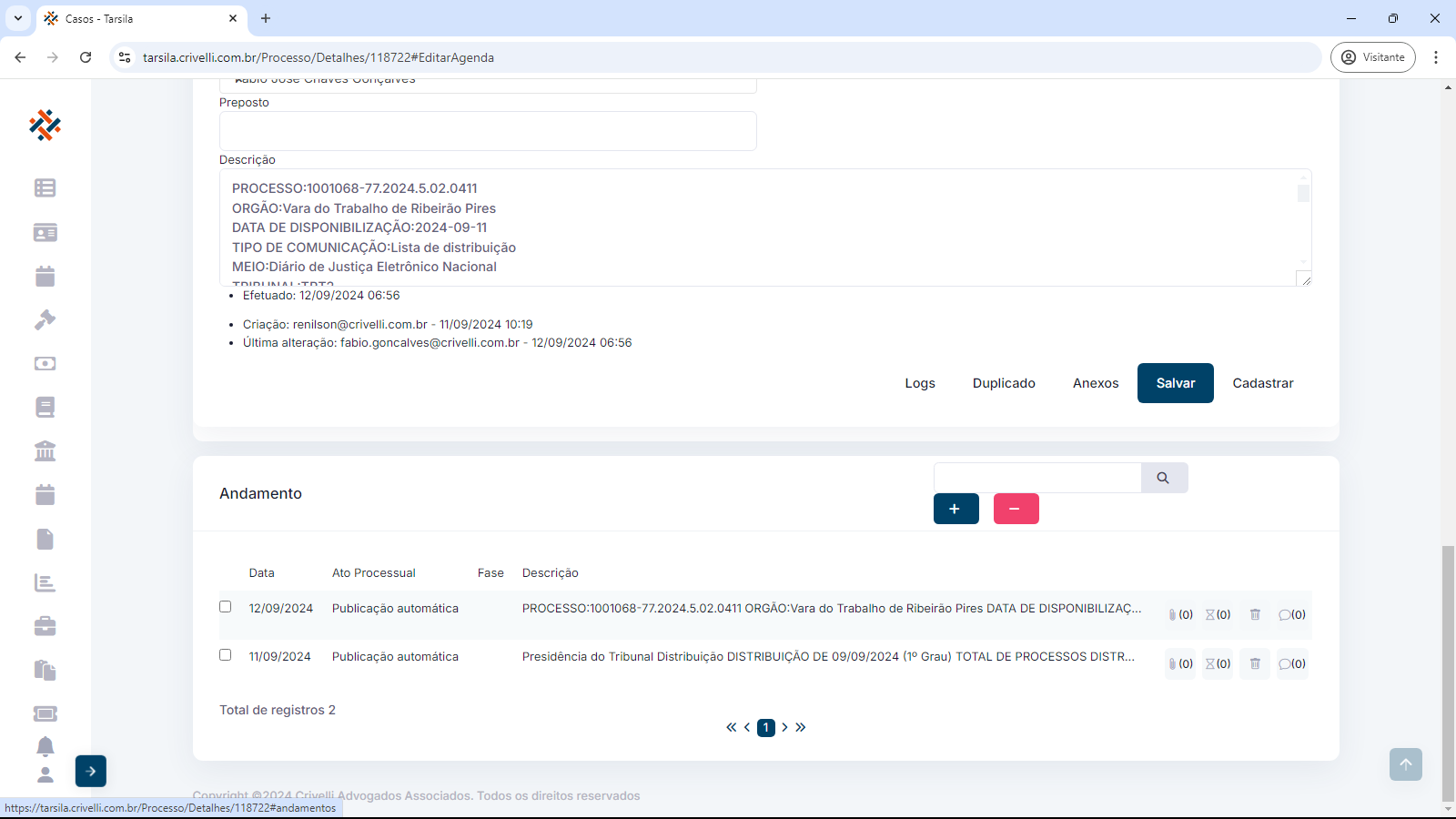The width and height of the screenshot is (1456, 819).
Task: Go to the next page of andamentos
Action: 784,727
